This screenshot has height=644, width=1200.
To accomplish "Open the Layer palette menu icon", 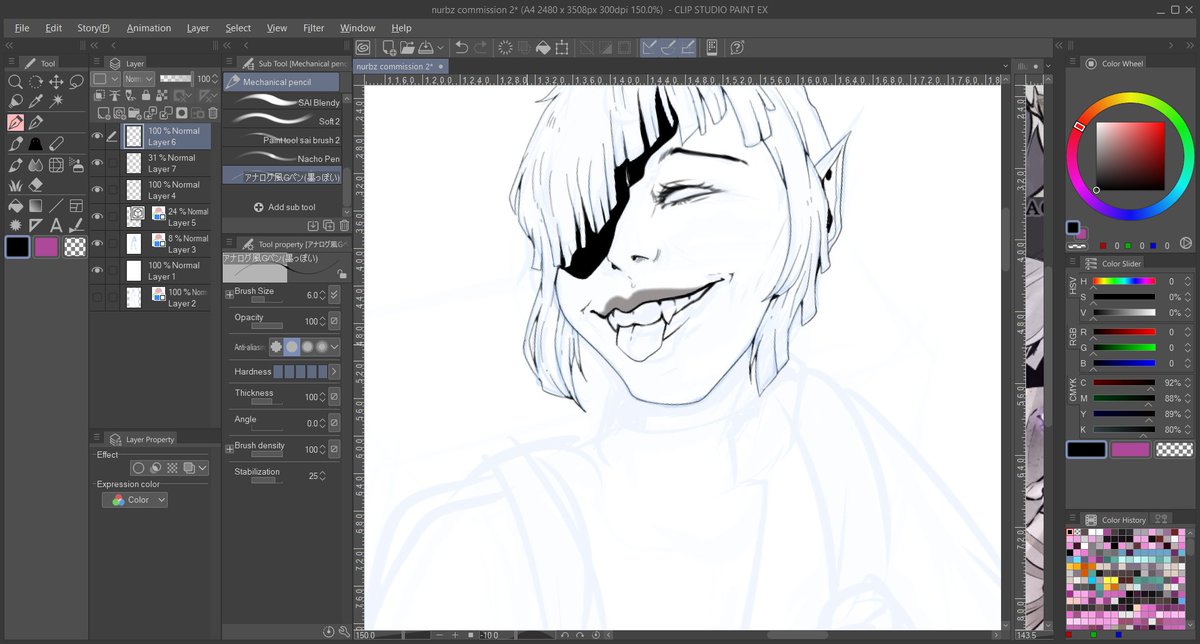I will 97,63.
